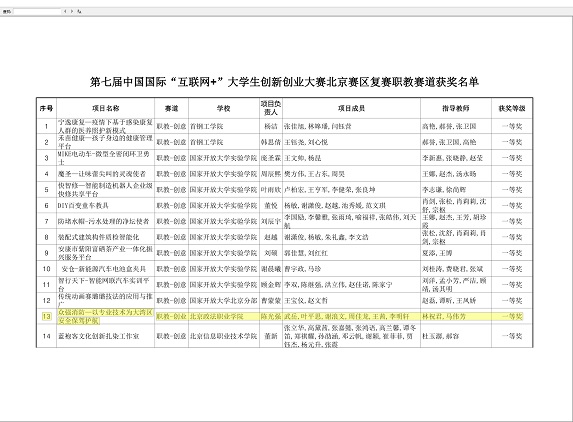Image resolution: width=573 pixels, height=422 pixels.
Task: Click row number 1 cell
Action: [46, 126]
